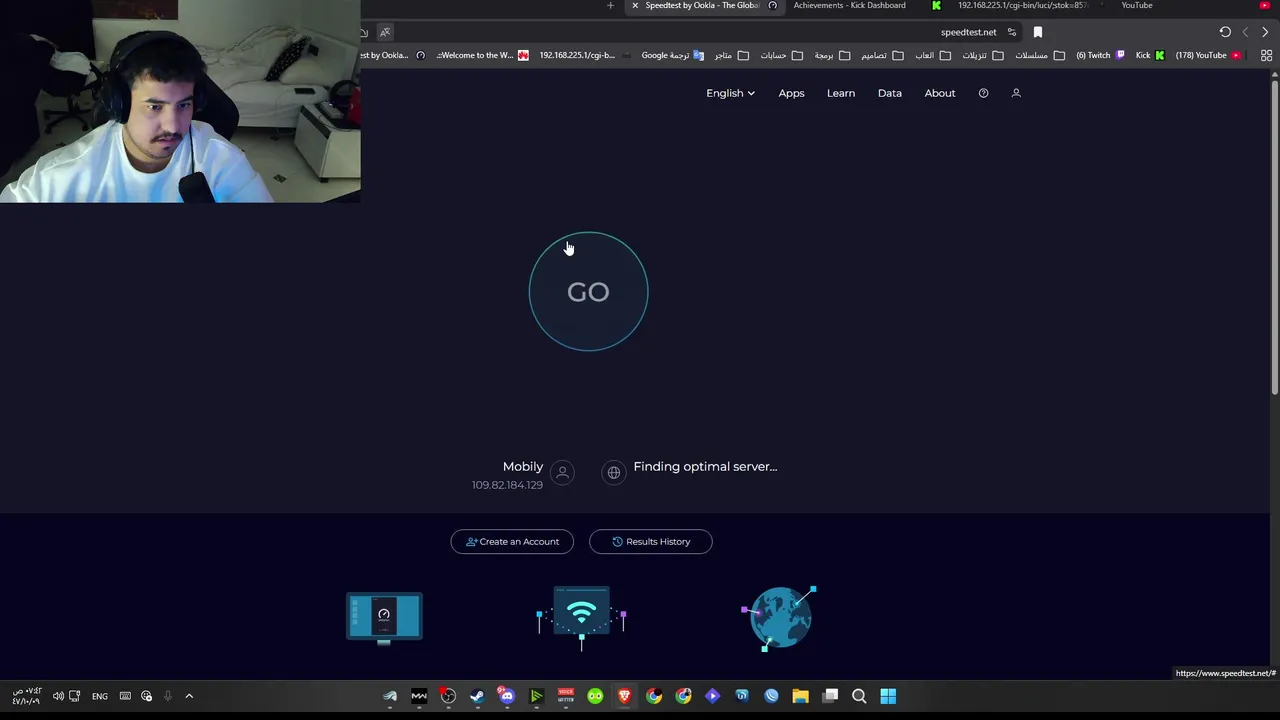Click the account login person icon in header
The width and height of the screenshot is (1280, 720).
pos(1016,93)
